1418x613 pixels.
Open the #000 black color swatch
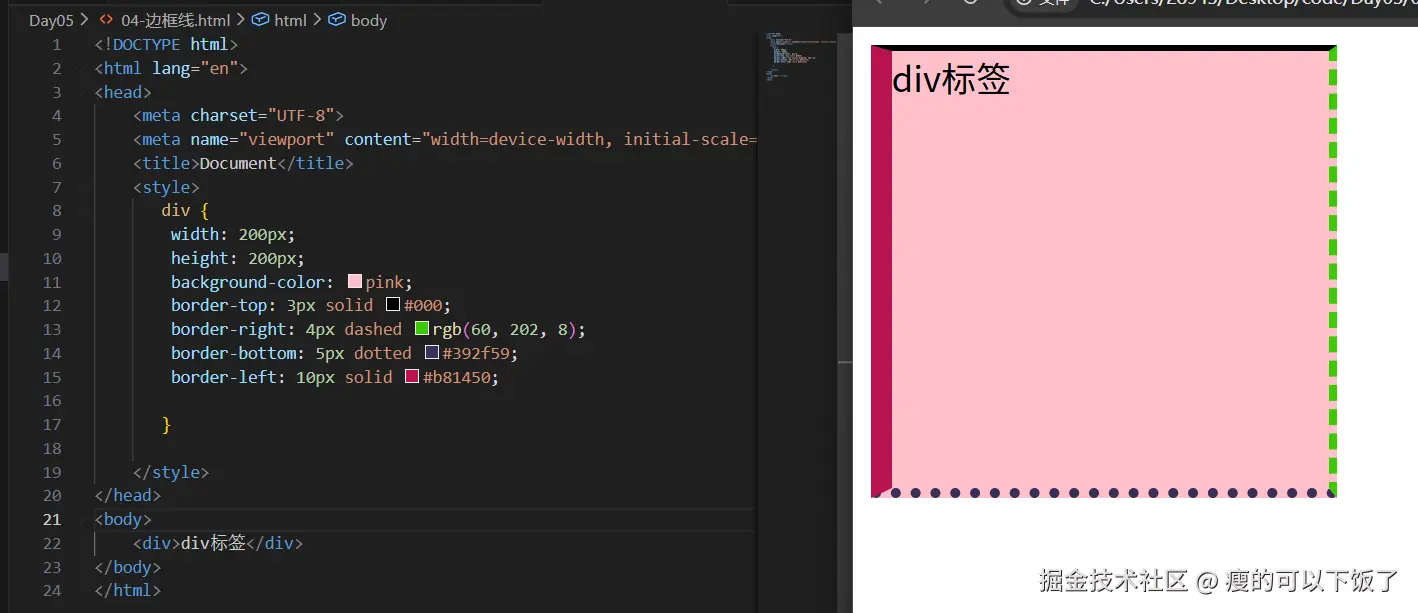coord(393,306)
